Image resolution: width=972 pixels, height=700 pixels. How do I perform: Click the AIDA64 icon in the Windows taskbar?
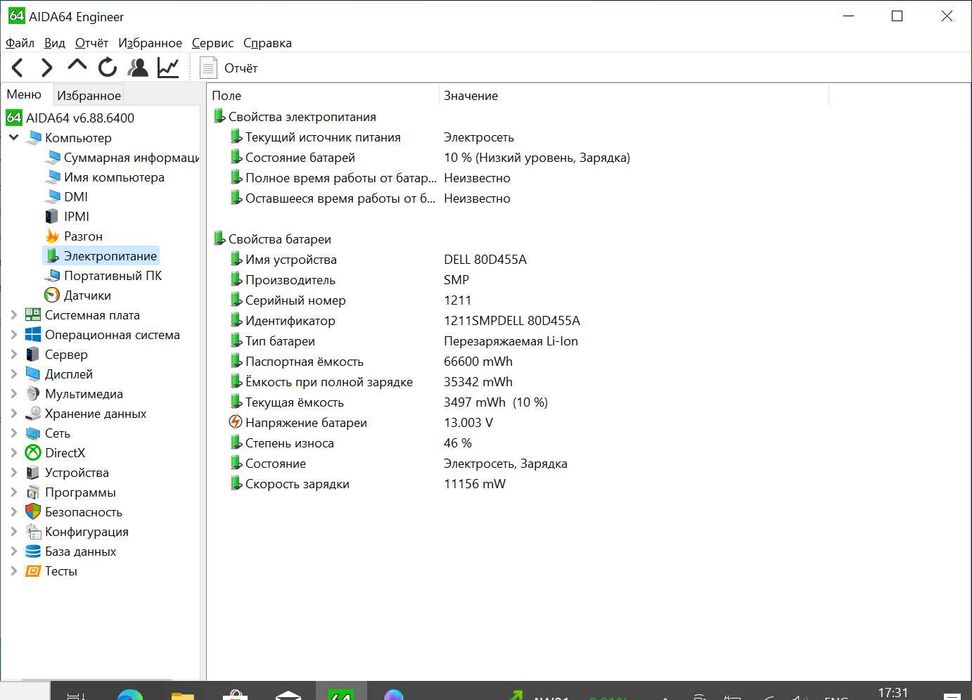(341, 693)
